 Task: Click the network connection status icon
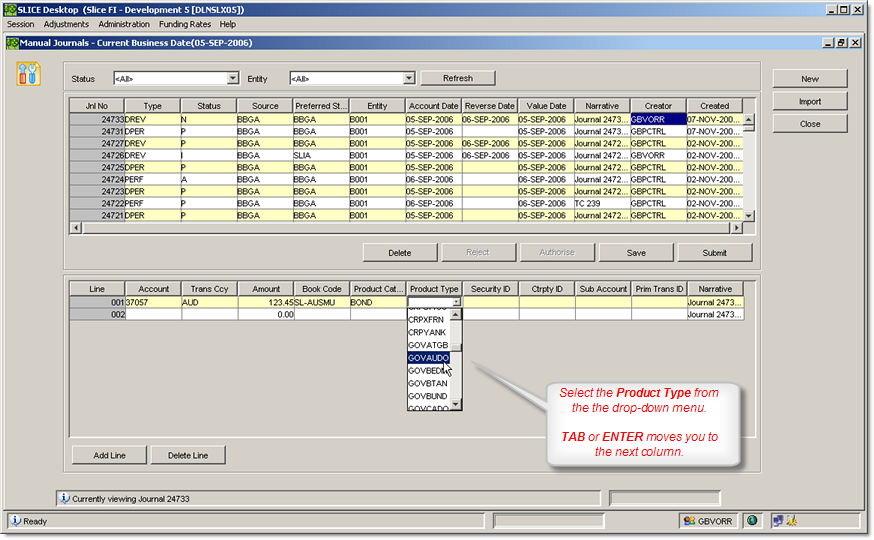776,520
